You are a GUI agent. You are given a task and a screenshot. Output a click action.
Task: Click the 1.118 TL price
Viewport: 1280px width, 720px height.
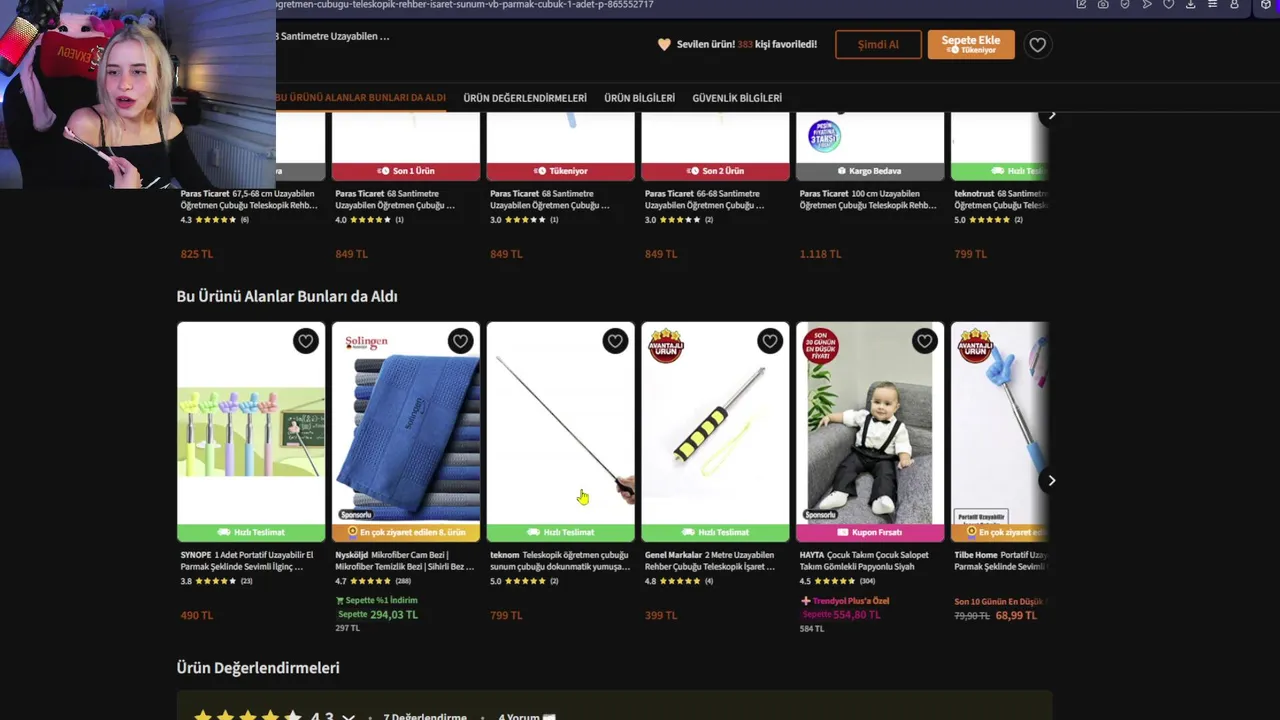(820, 254)
